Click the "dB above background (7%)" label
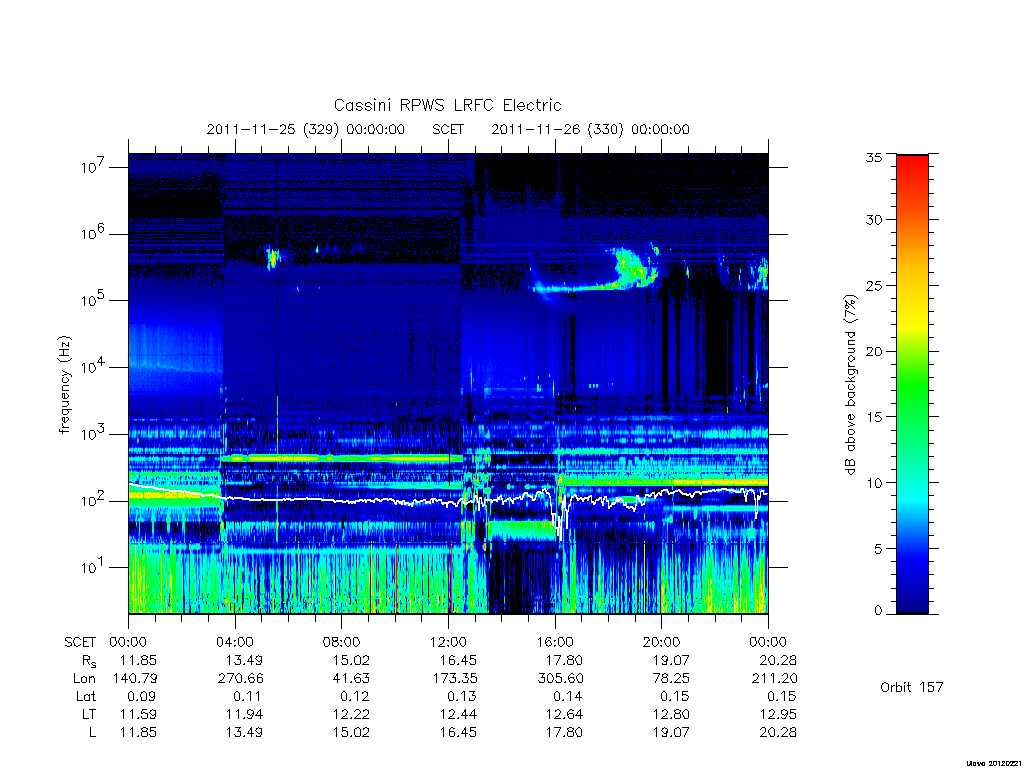Screen dimensions: 1024x768 850,385
